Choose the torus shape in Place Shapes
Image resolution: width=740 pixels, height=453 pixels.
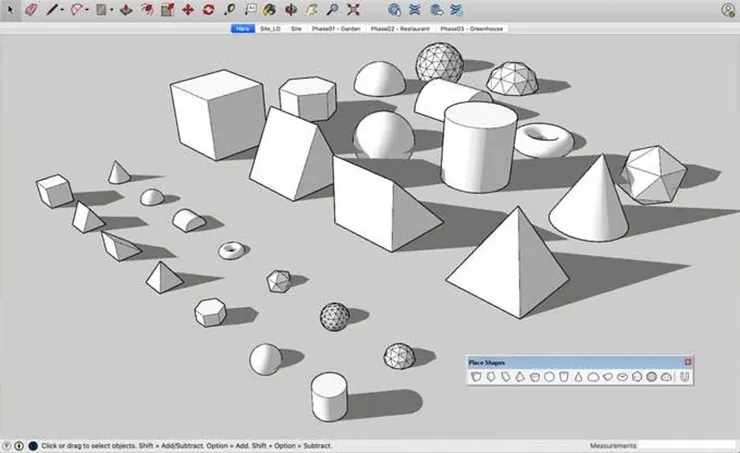click(x=622, y=377)
